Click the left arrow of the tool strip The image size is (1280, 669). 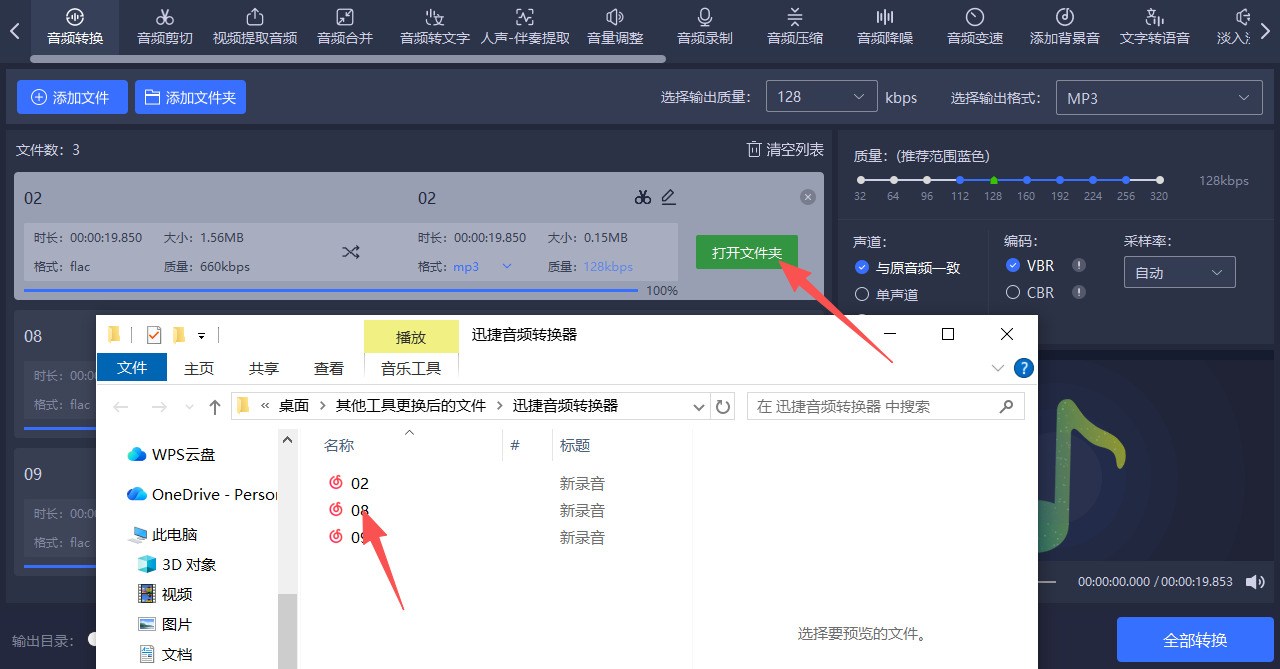pyautogui.click(x=14, y=31)
